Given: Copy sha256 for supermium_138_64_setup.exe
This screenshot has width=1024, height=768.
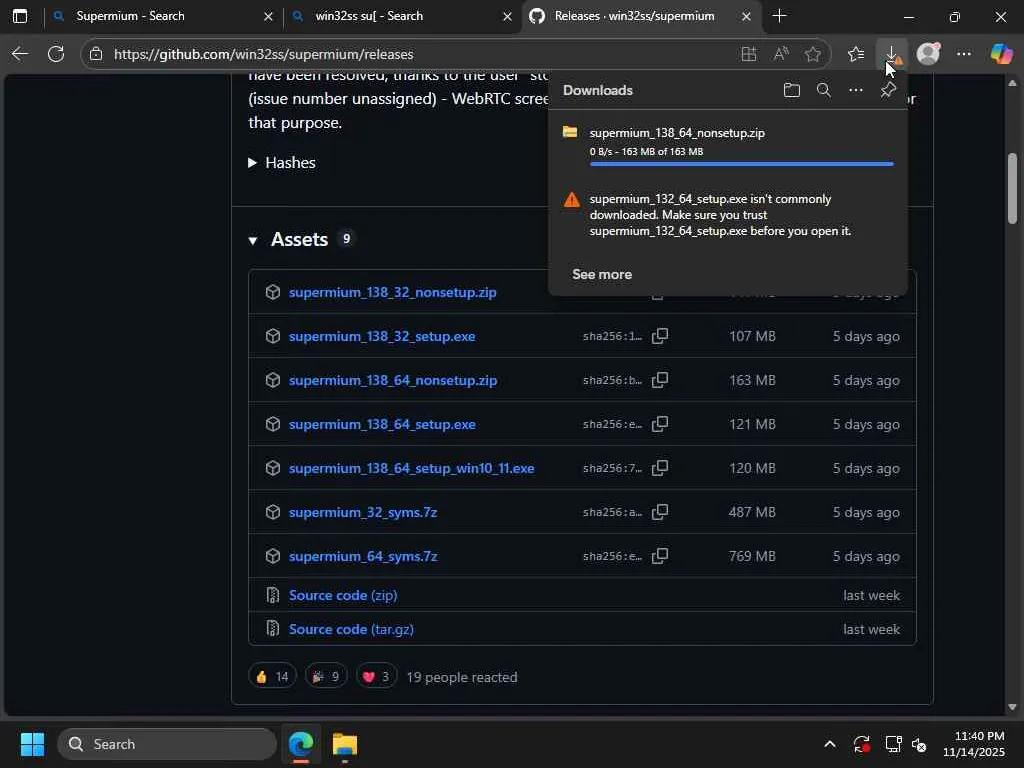Looking at the screenshot, I should pos(660,424).
